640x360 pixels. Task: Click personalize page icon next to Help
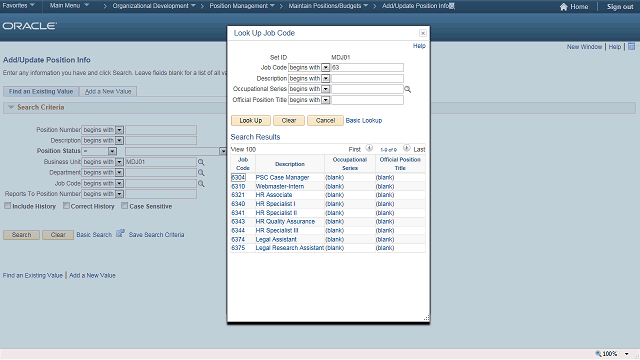point(631,47)
